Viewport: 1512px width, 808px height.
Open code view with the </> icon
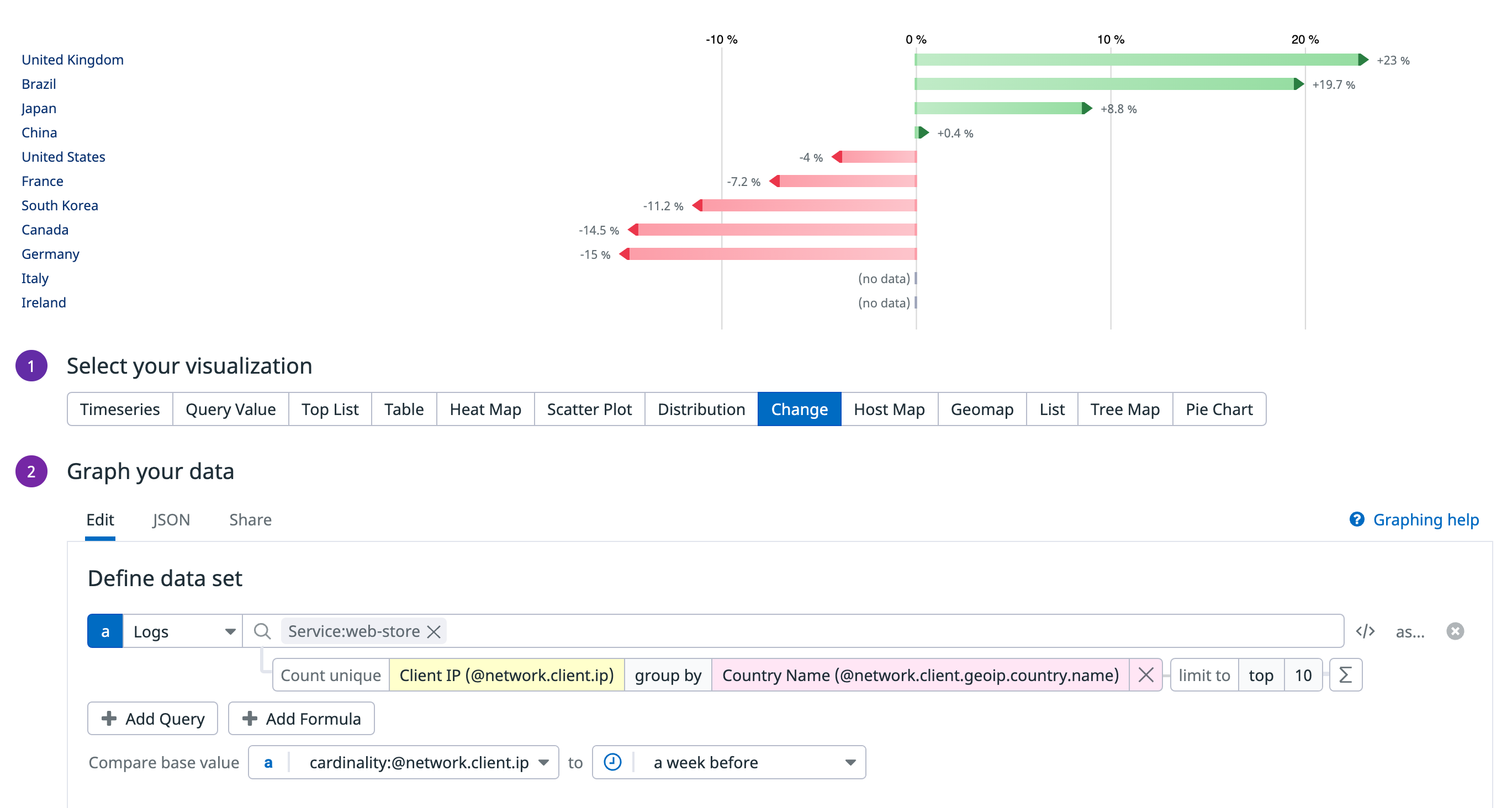click(1366, 631)
